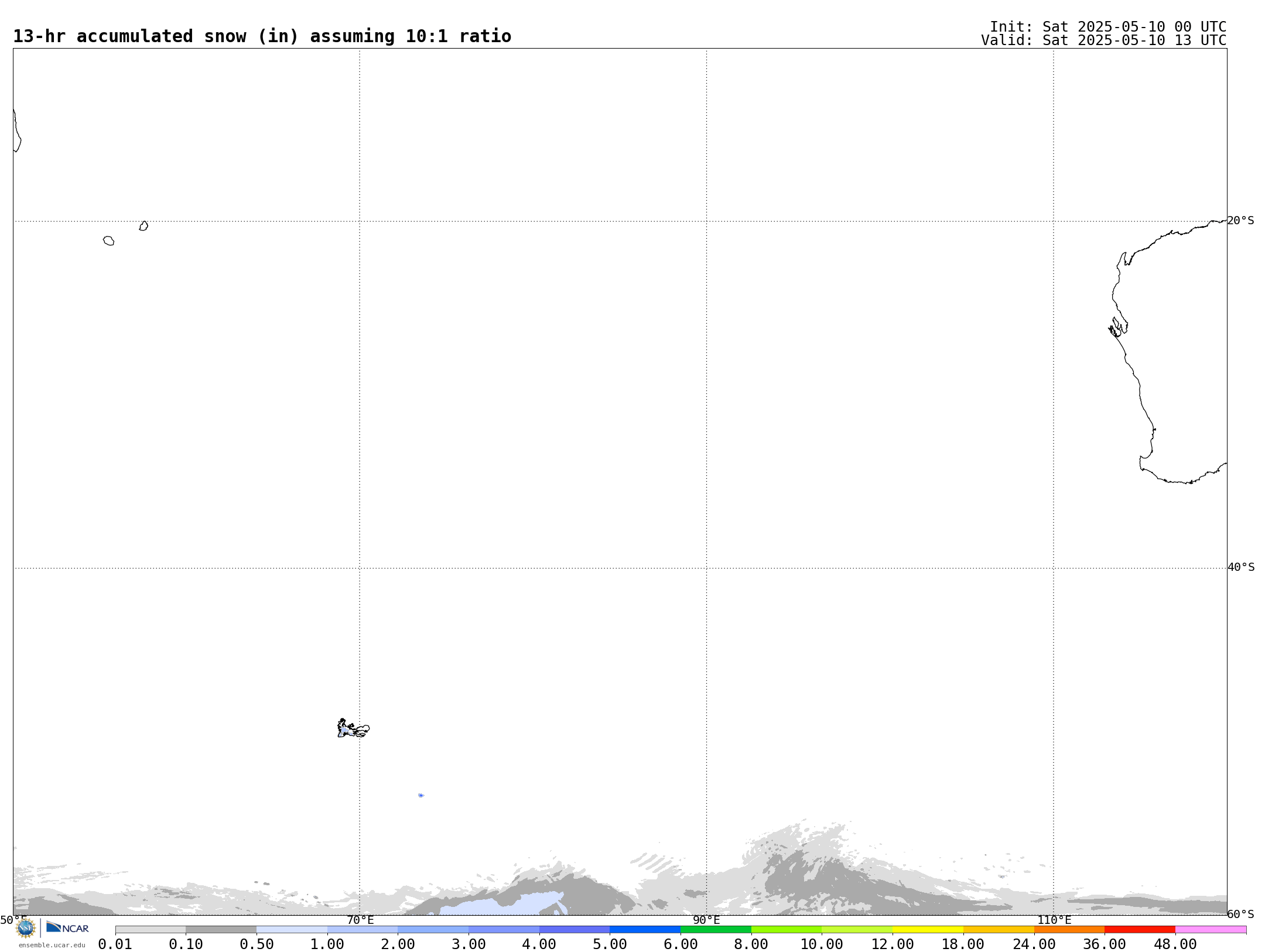Click the 110°E longitude label
The height and width of the screenshot is (952, 1265).
coord(1054,920)
